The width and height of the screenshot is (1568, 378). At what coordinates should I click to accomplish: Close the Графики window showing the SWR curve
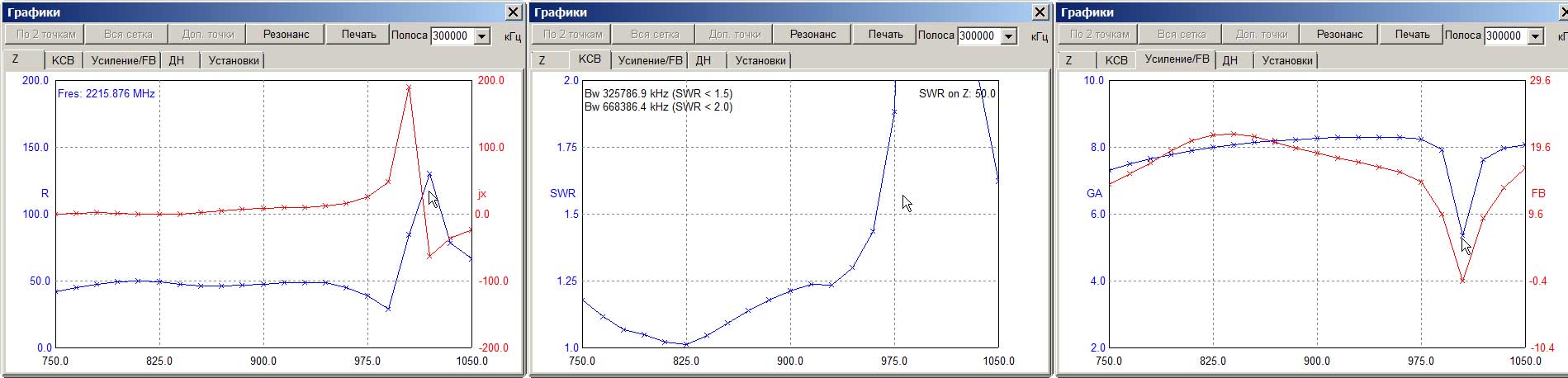point(1040,12)
